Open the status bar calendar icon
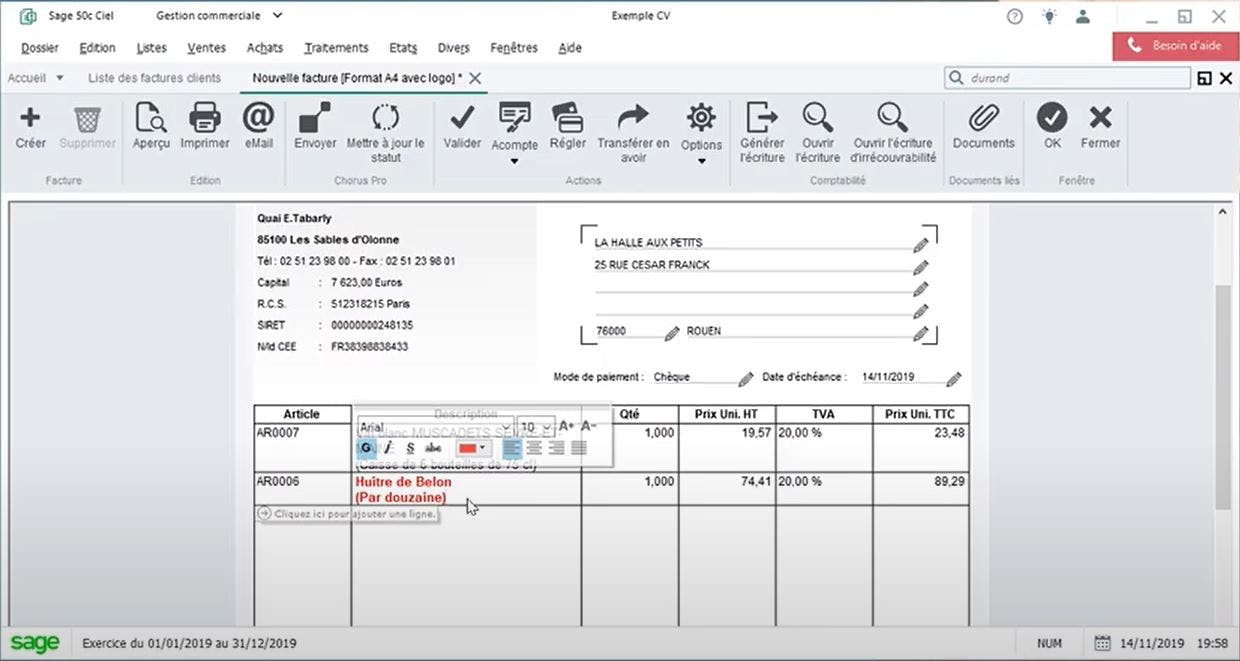Screen dimensions: 1240x661 (1103, 643)
